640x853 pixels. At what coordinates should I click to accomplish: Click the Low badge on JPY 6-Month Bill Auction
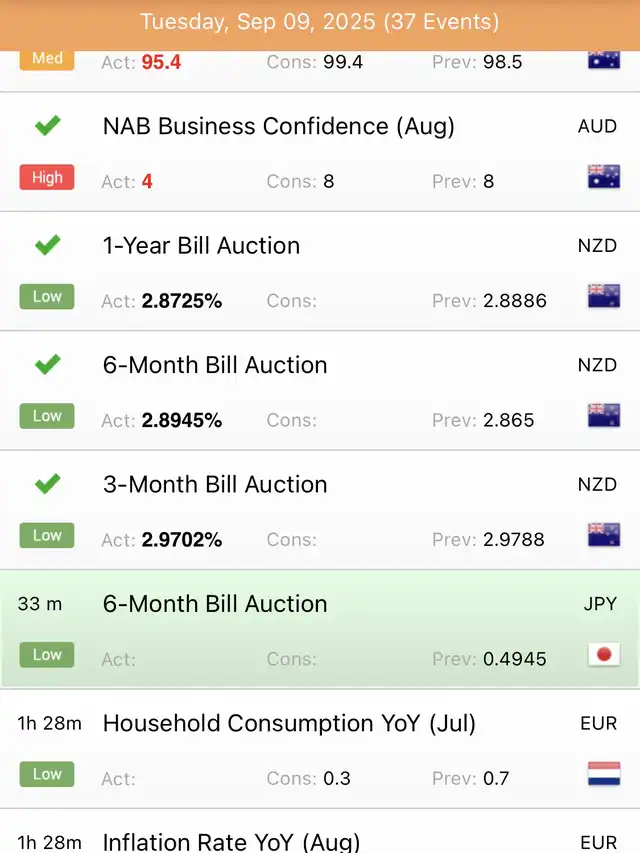[x=47, y=655]
